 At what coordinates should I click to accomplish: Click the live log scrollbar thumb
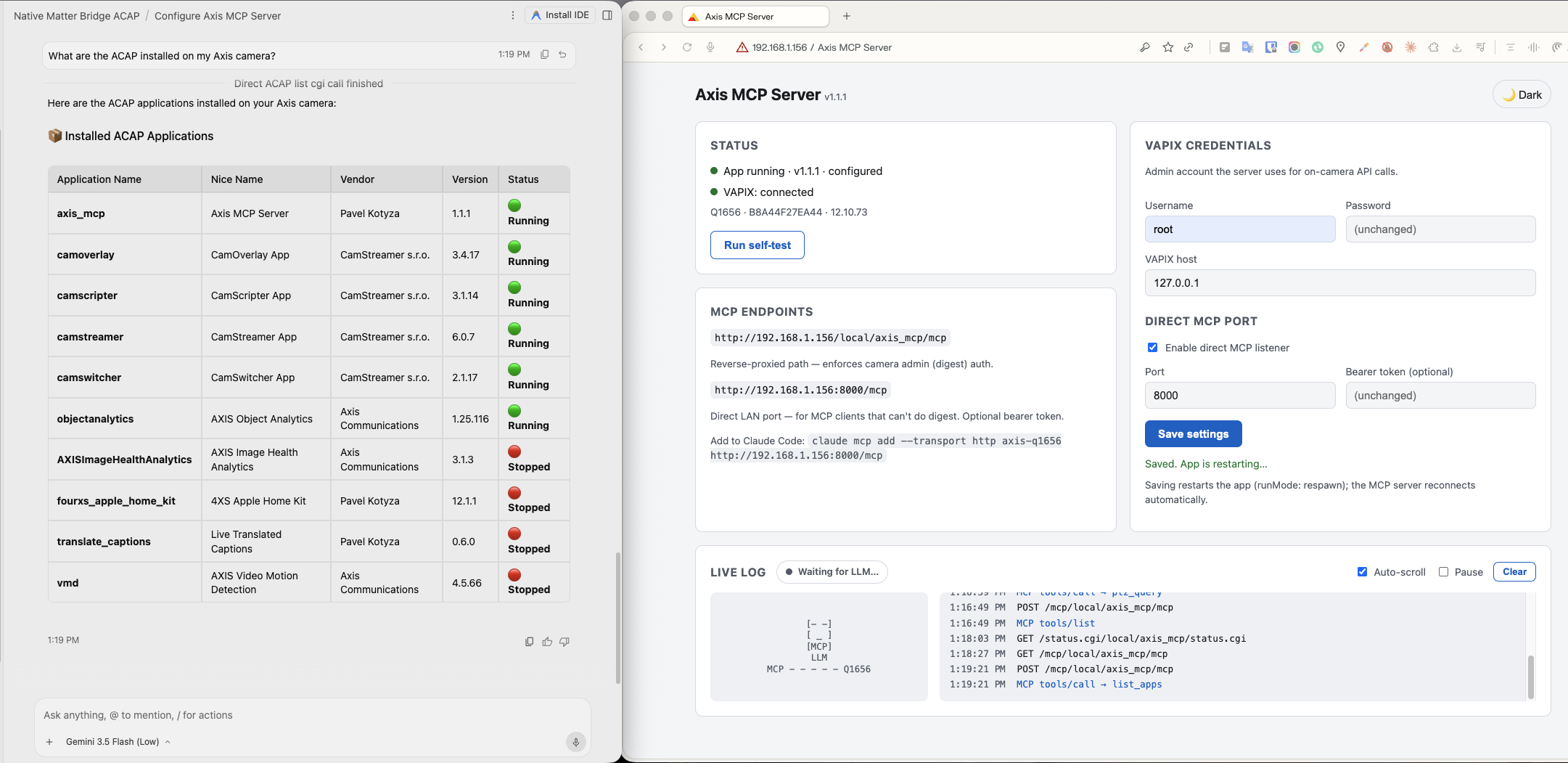click(1531, 677)
